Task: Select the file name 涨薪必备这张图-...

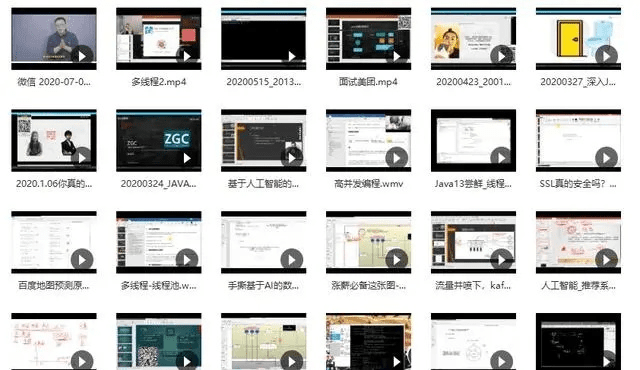Action: coord(369,286)
